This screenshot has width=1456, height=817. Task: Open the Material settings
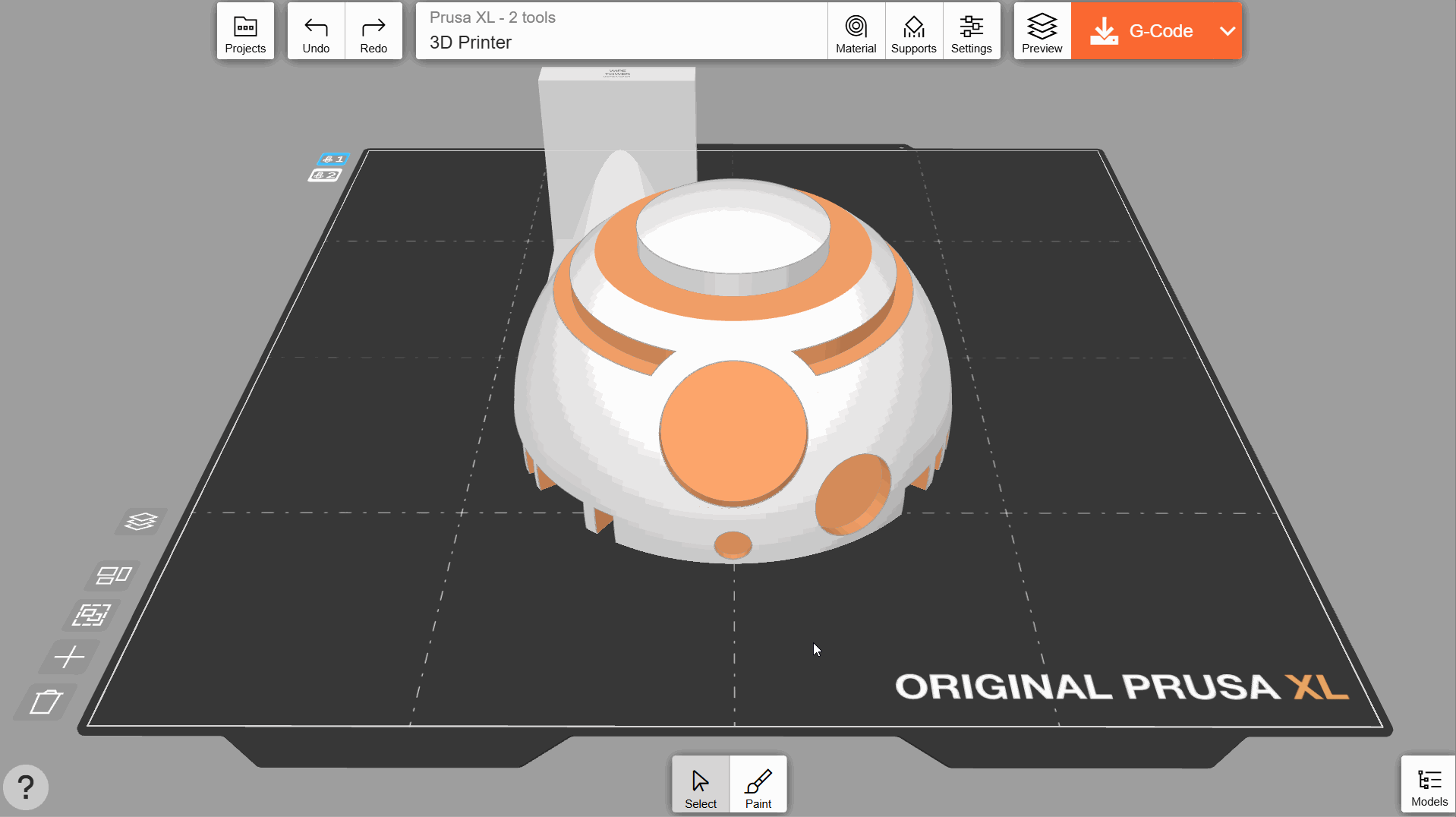pos(856,31)
